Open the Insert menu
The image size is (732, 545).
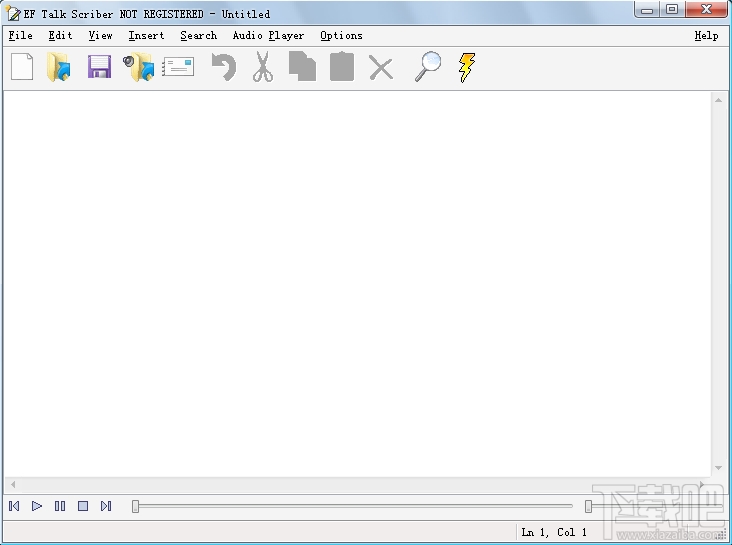pyautogui.click(x=146, y=35)
